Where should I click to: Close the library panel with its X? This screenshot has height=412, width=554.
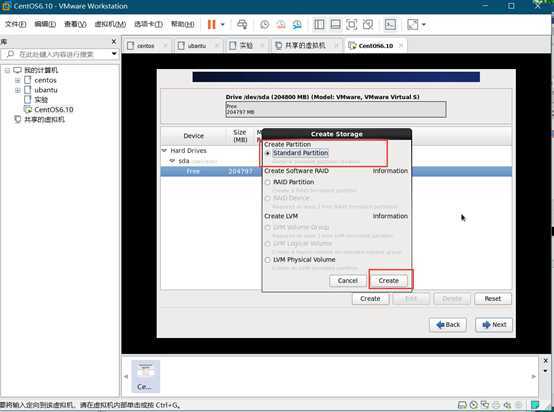click(114, 42)
